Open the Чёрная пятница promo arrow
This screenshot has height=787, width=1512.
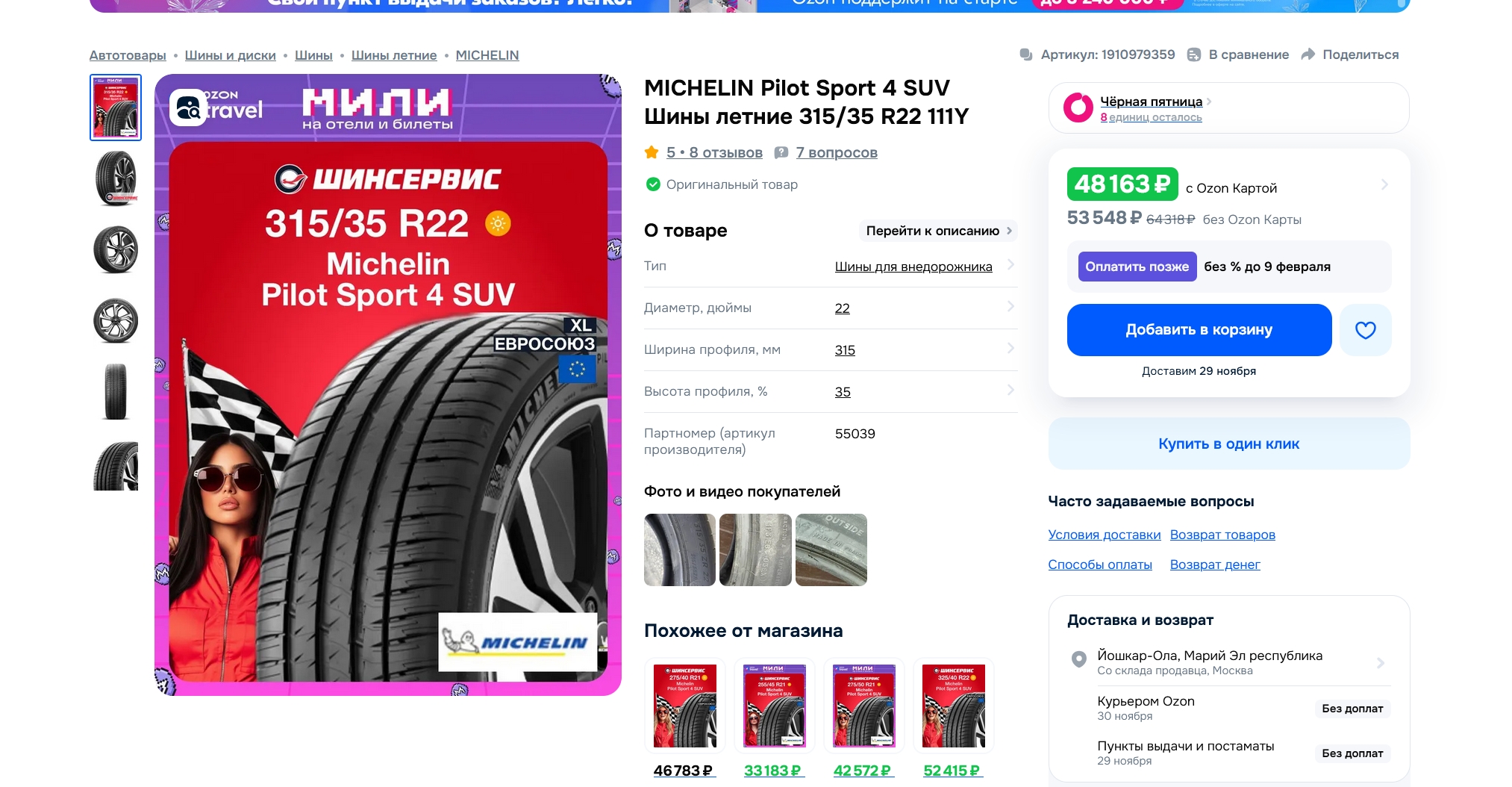coord(1209,102)
